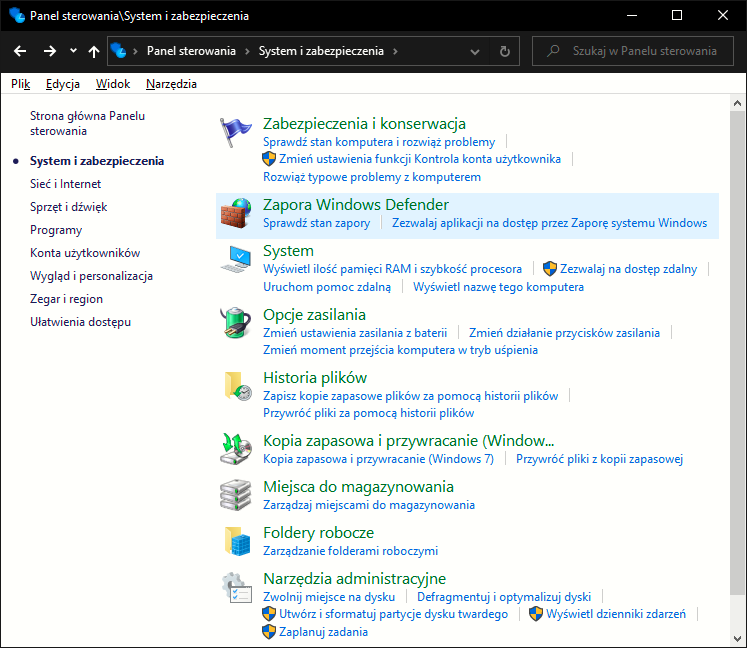Open recent locations dropdown arrow
This screenshot has width=747, height=648.
[73, 51]
